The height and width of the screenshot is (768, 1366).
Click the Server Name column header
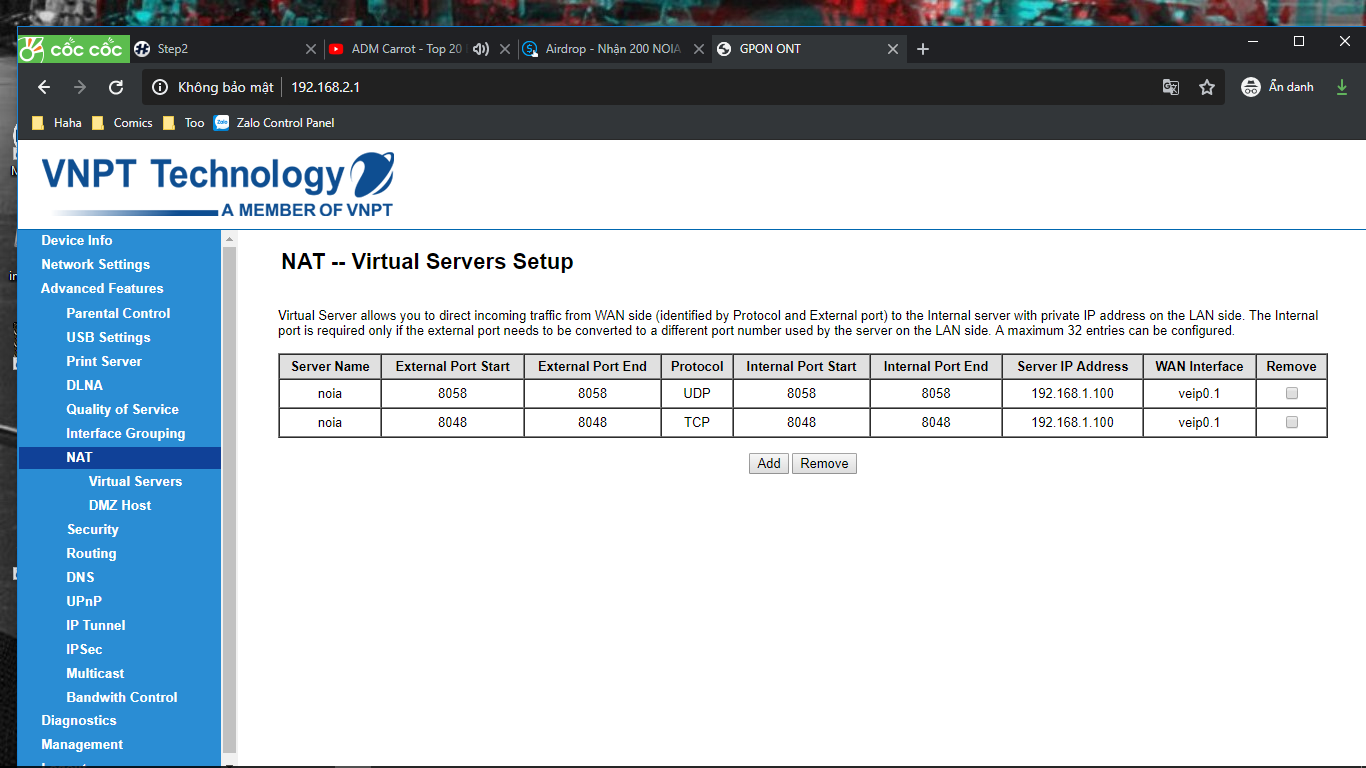coord(330,366)
